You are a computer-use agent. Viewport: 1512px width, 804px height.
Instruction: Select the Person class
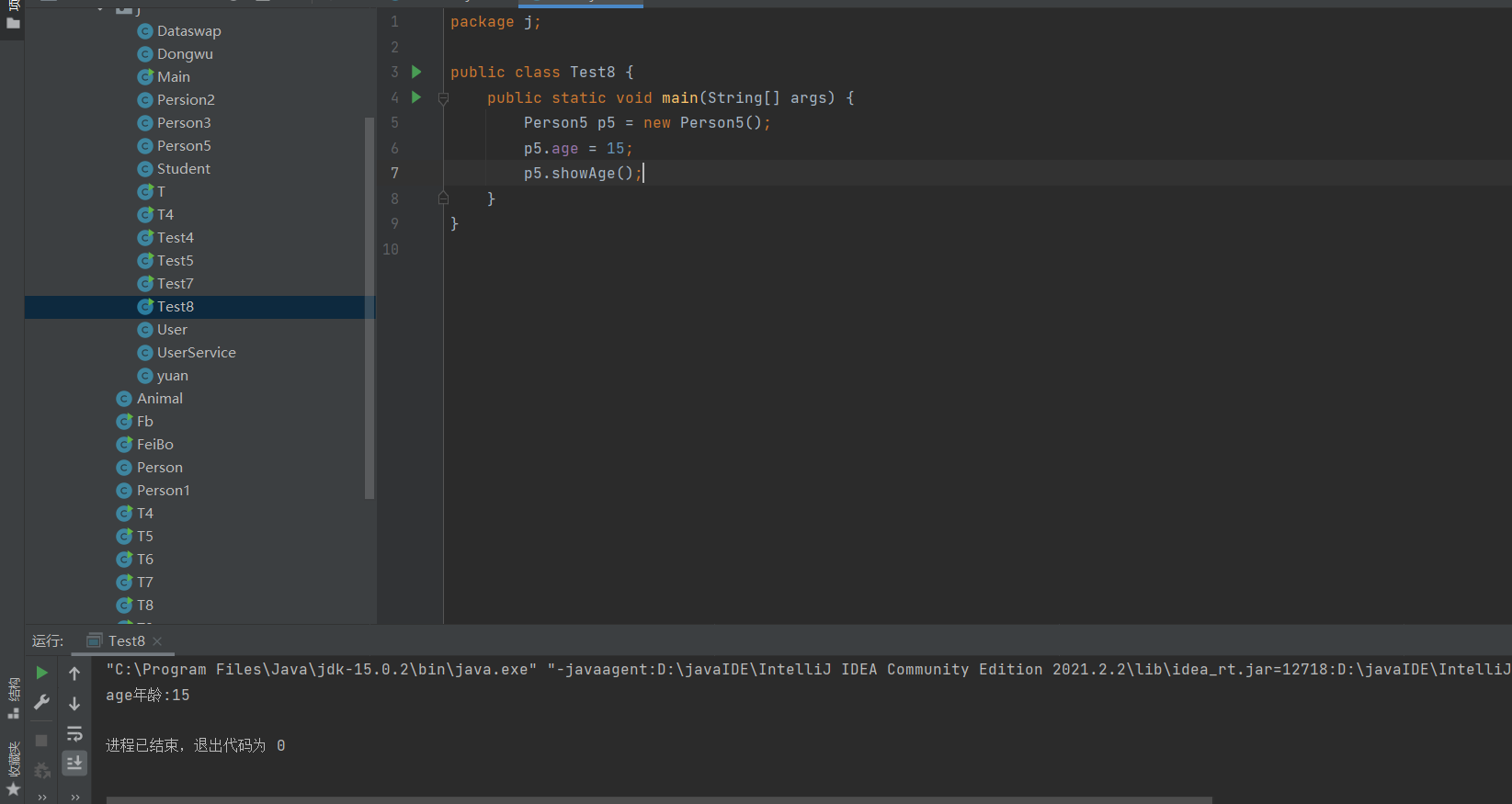coord(160,468)
